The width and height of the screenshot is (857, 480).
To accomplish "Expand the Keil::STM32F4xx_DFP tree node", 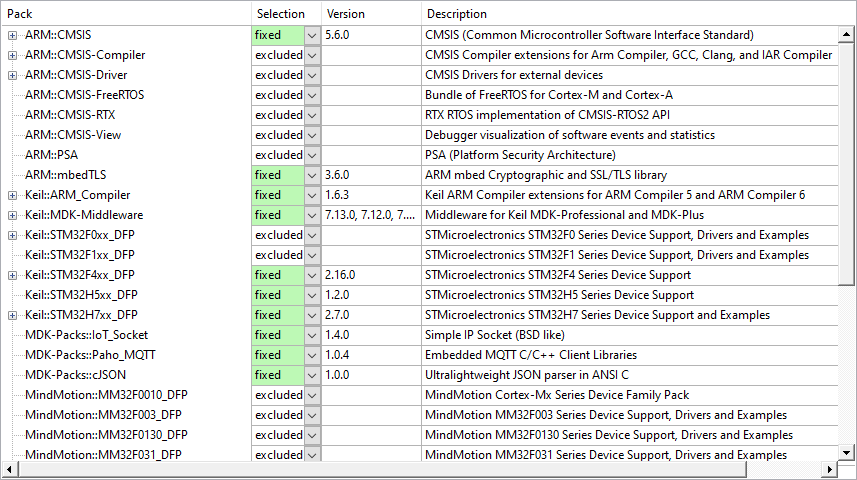I will click(12, 276).
